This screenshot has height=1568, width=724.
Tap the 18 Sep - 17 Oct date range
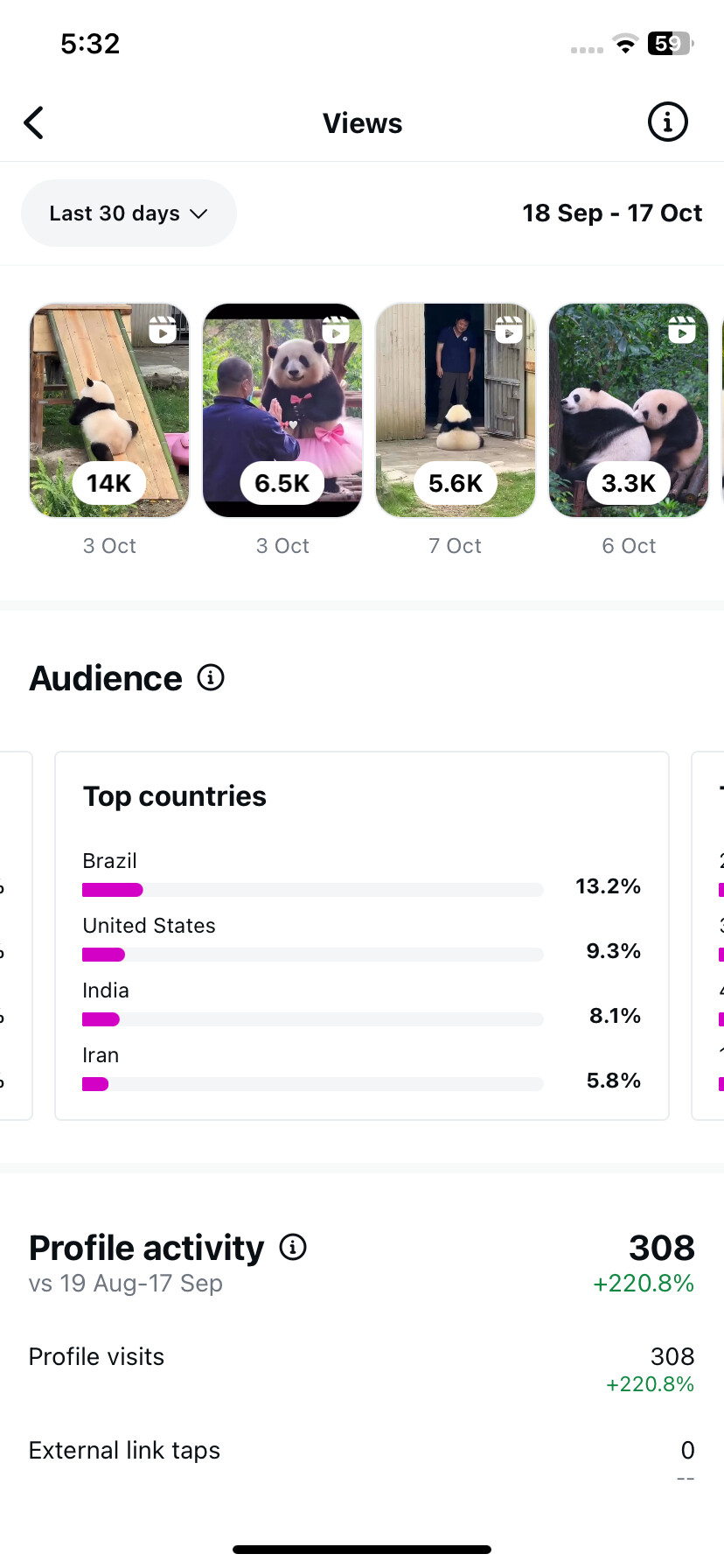point(612,213)
